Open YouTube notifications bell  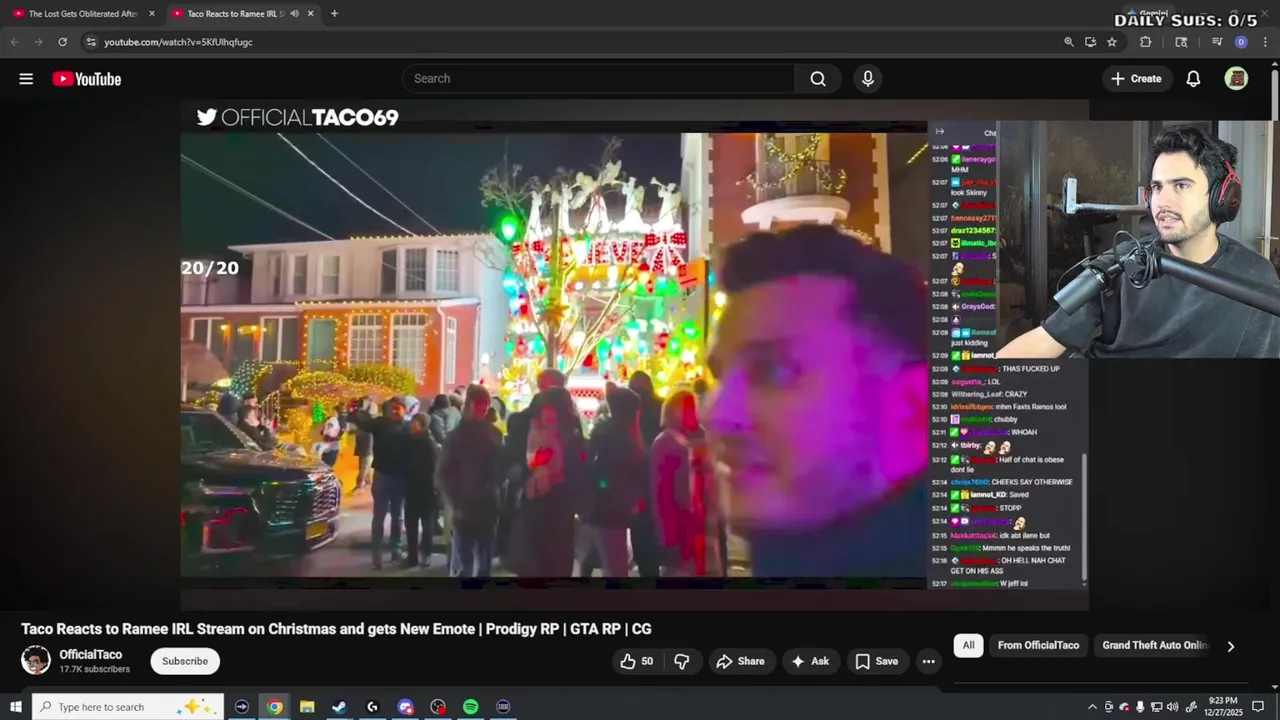point(1193,79)
